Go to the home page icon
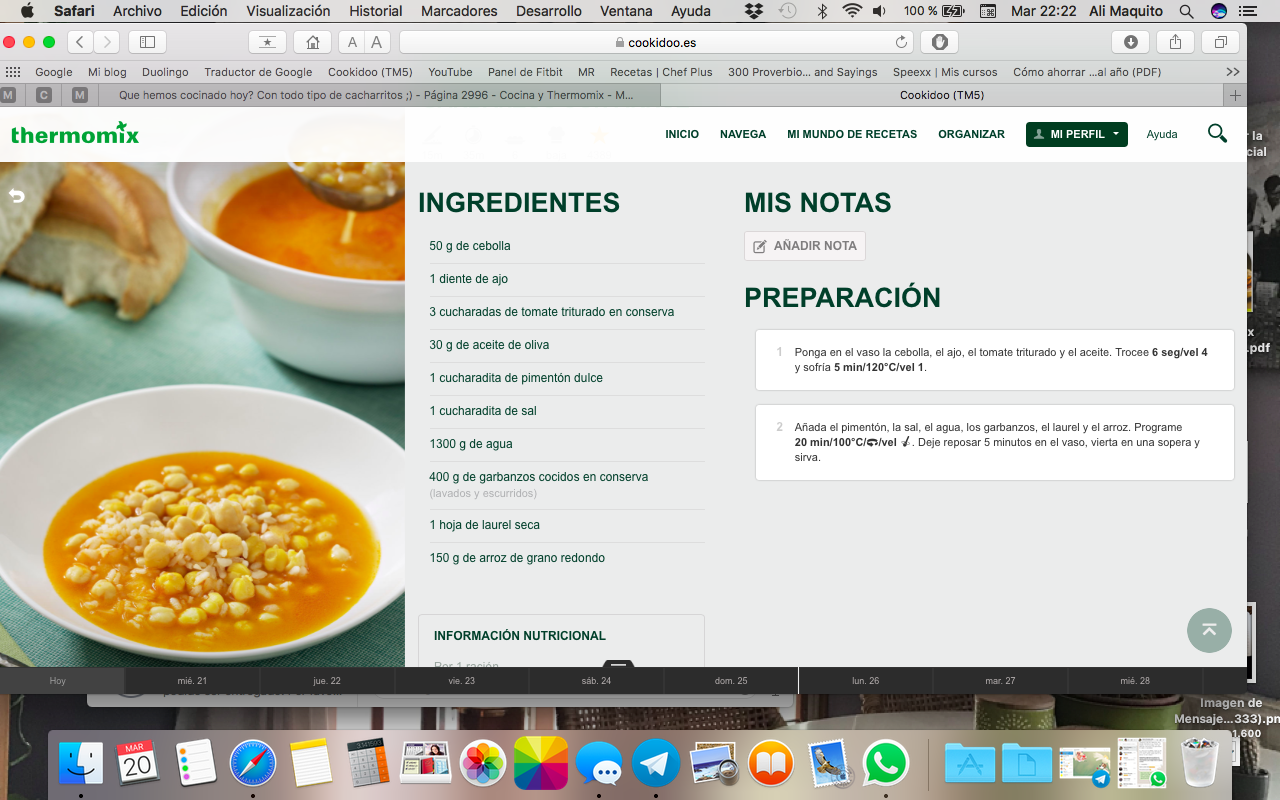 pos(313,42)
